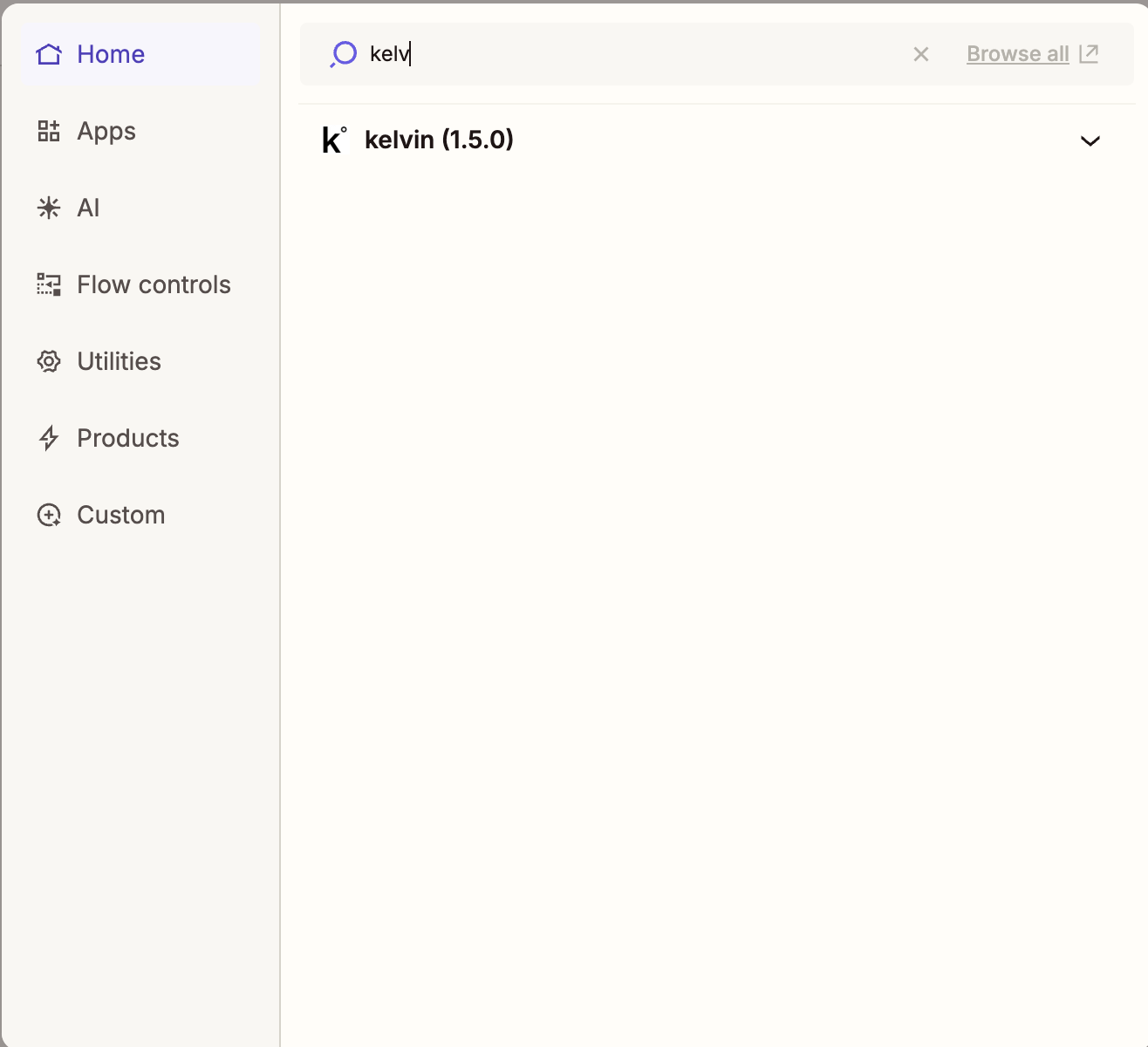
Task: Expand the kelvin (1.5.0) chevron
Action: click(1090, 140)
